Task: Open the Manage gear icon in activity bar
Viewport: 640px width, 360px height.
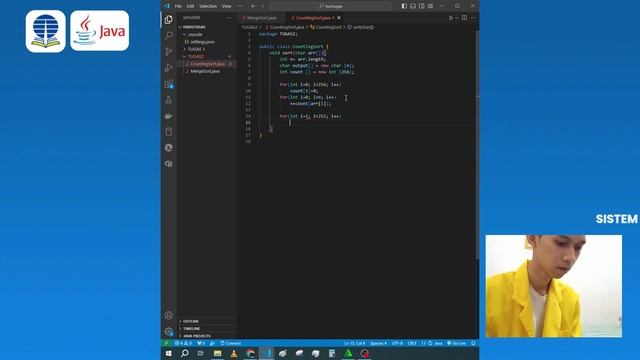Action: (169, 331)
